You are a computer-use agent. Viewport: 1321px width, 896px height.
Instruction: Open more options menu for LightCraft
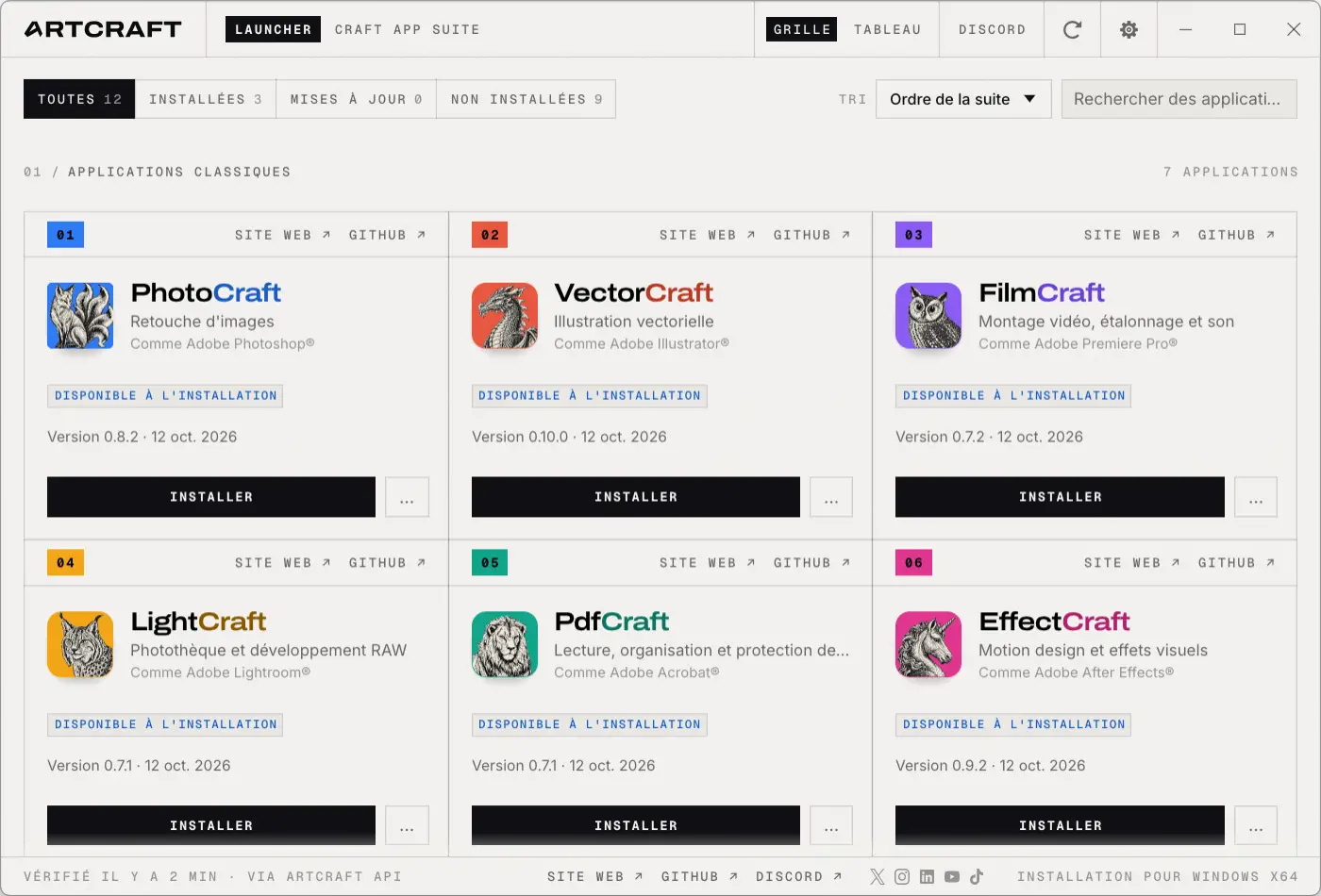(407, 825)
